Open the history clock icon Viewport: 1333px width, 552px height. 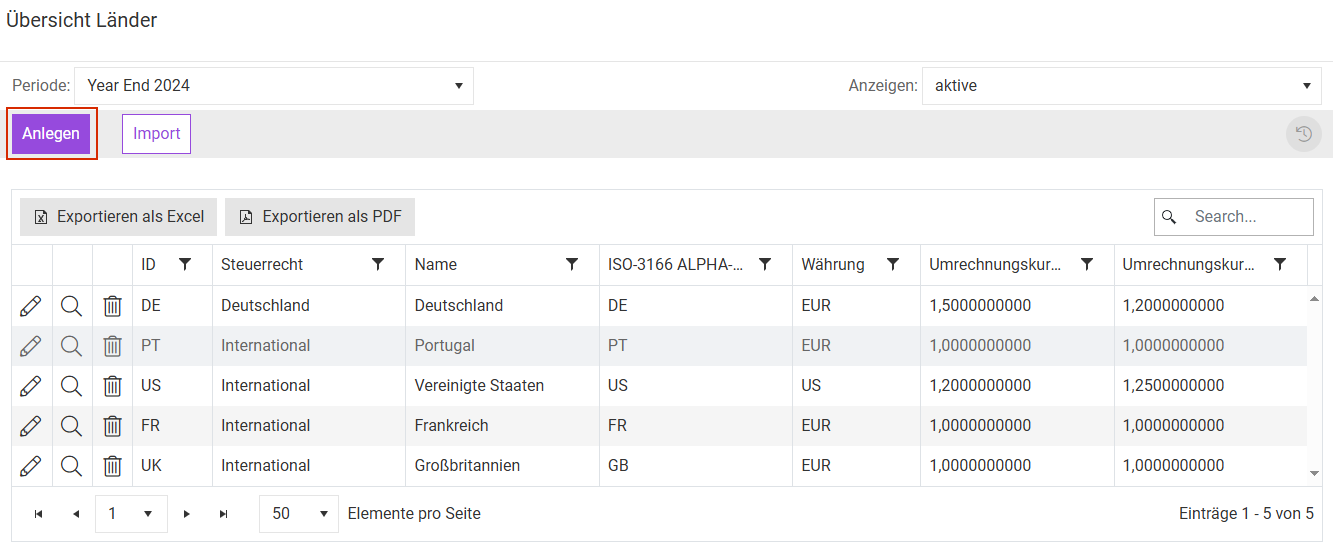point(1304,134)
